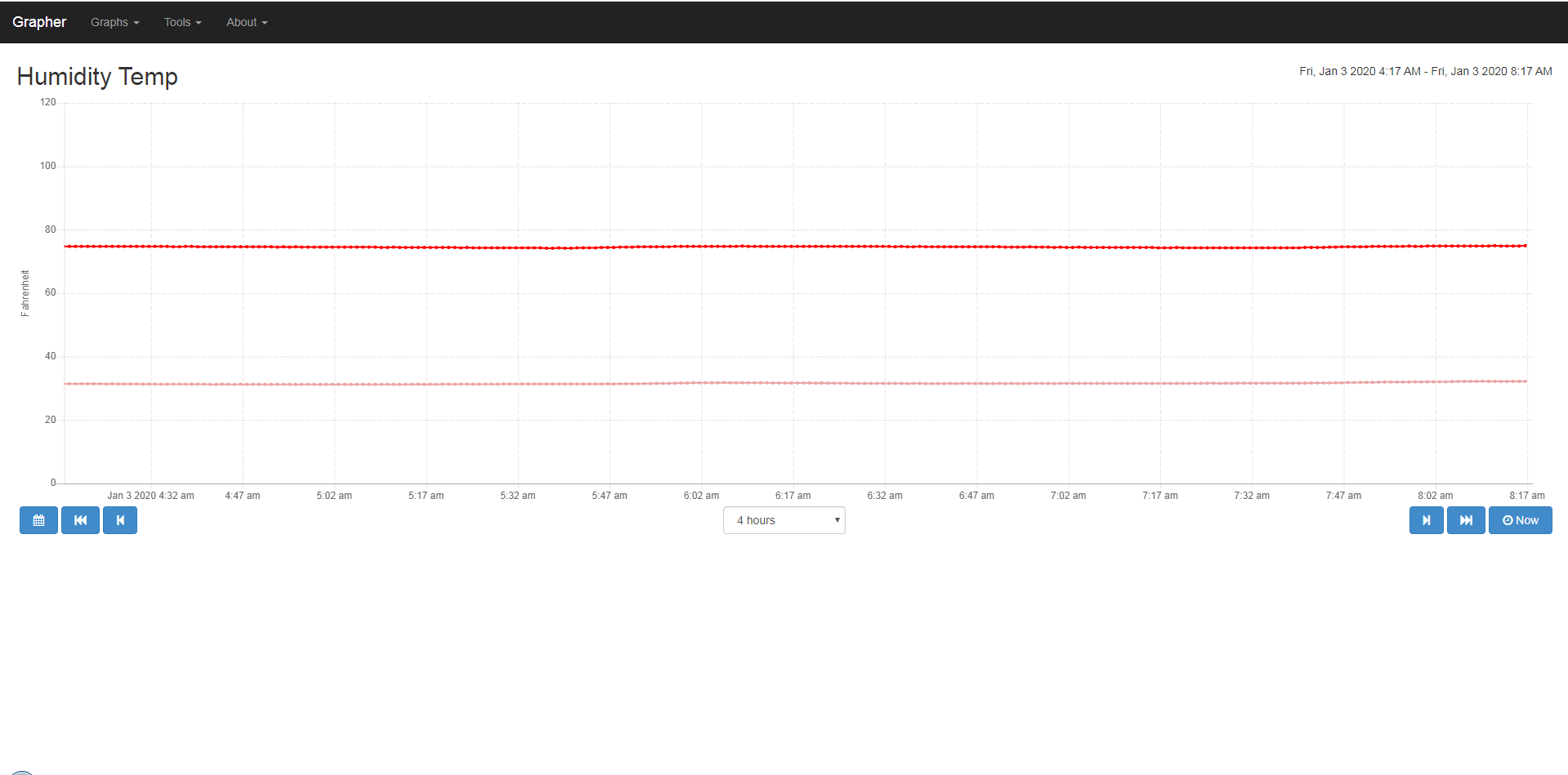
Task: Click the 7:17 am time label
Action: (1160, 496)
